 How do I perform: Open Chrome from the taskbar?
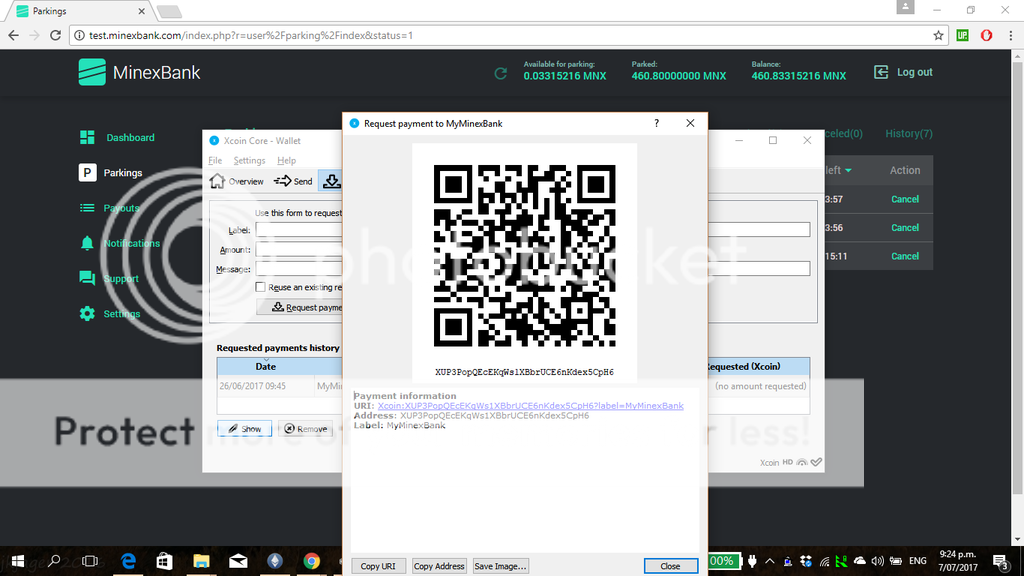click(x=312, y=561)
